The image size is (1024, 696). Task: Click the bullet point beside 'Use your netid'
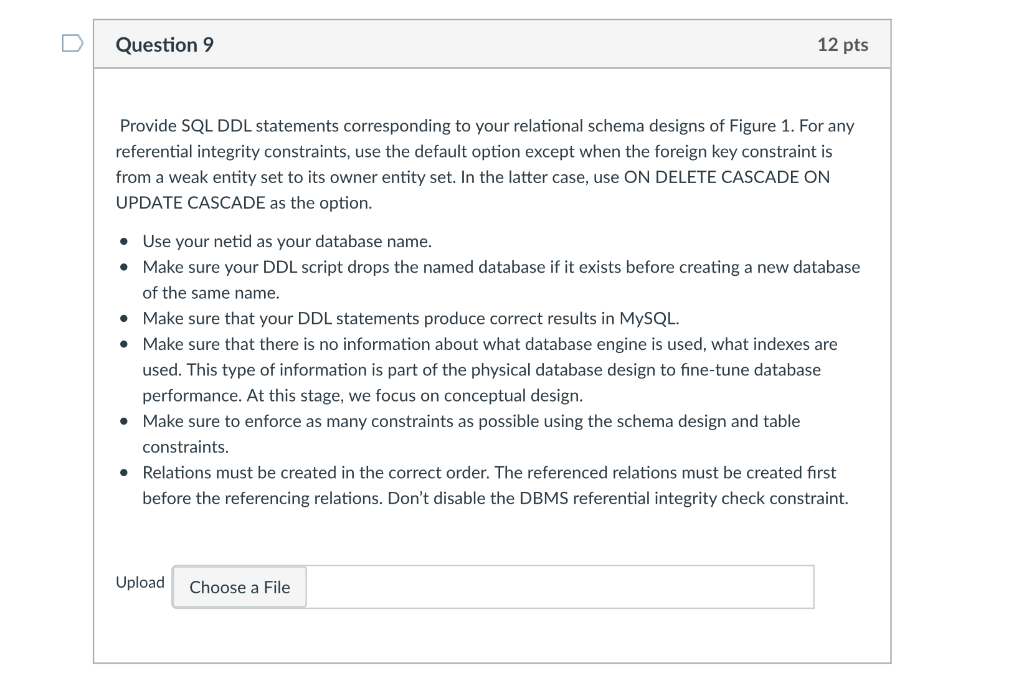(x=123, y=241)
